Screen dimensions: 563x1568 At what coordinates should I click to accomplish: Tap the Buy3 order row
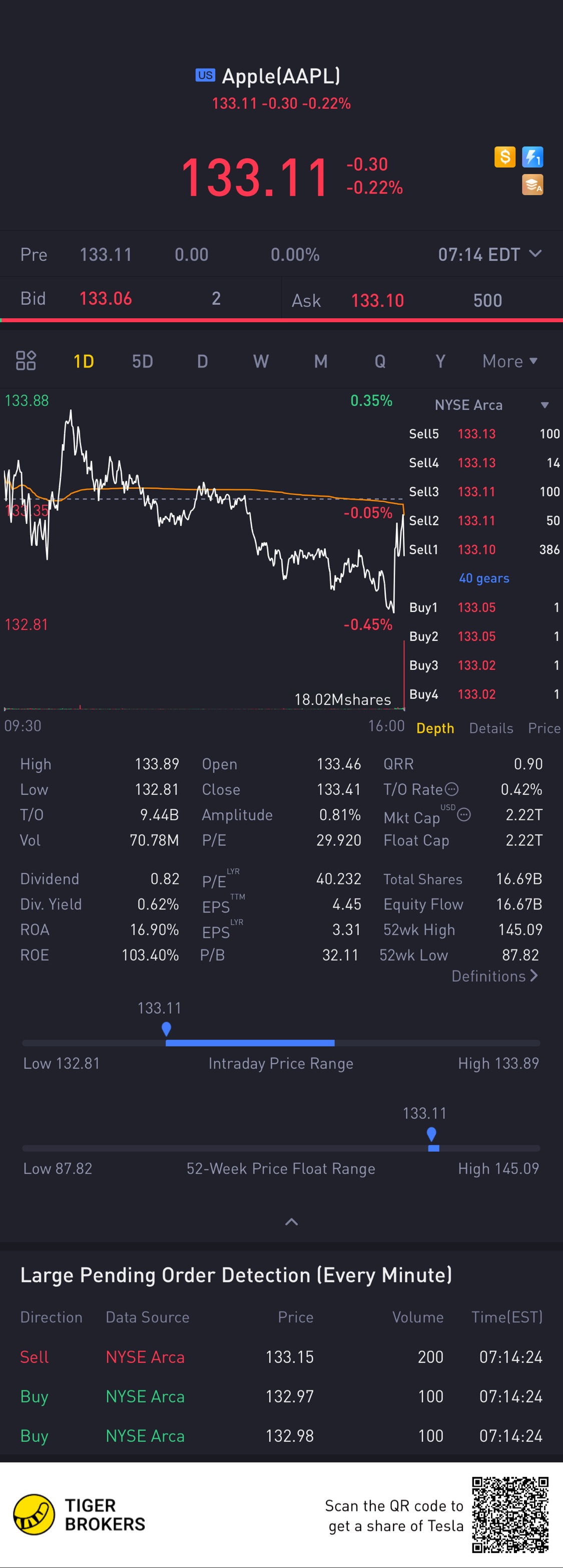tap(484, 665)
